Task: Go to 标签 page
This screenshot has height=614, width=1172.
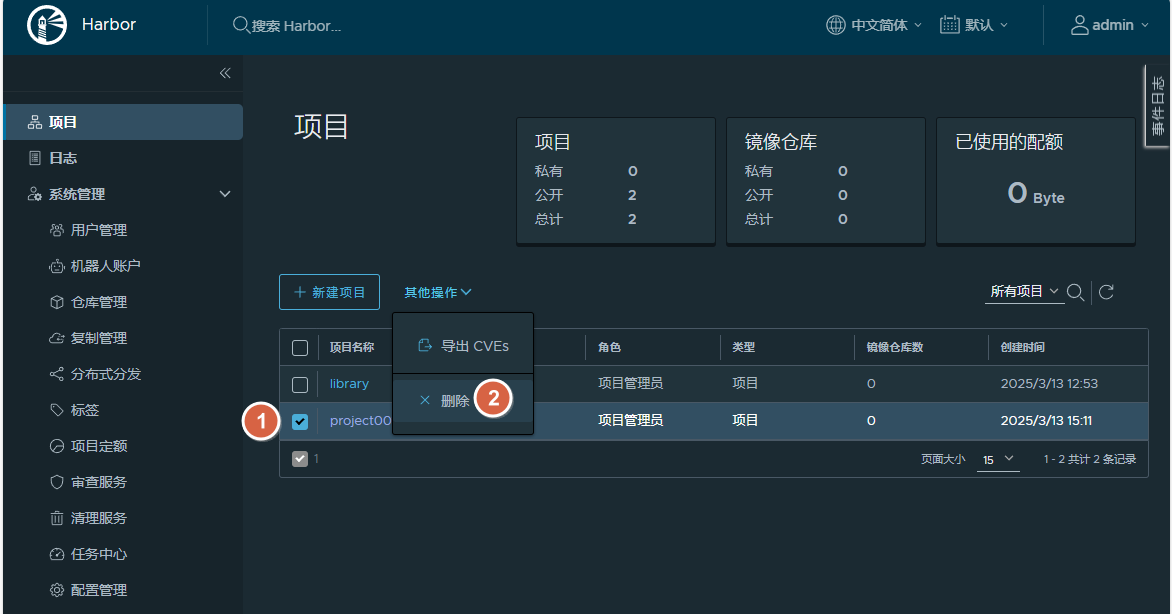Action: (84, 410)
